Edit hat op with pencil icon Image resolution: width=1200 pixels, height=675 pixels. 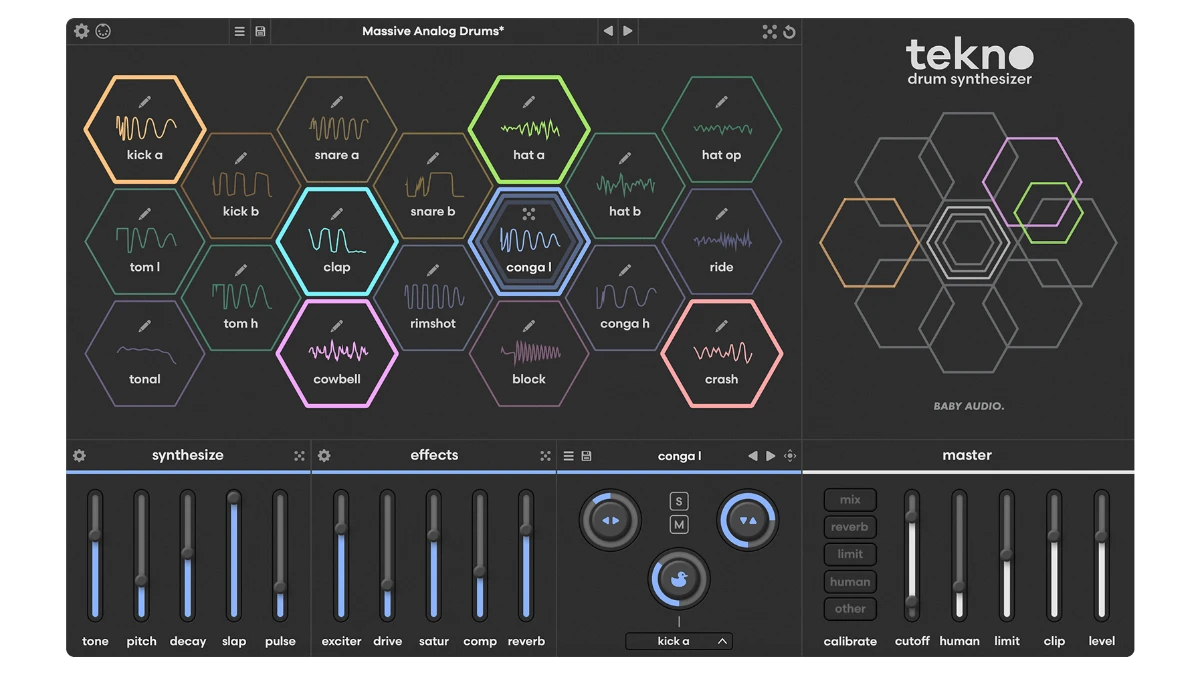pyautogui.click(x=721, y=102)
